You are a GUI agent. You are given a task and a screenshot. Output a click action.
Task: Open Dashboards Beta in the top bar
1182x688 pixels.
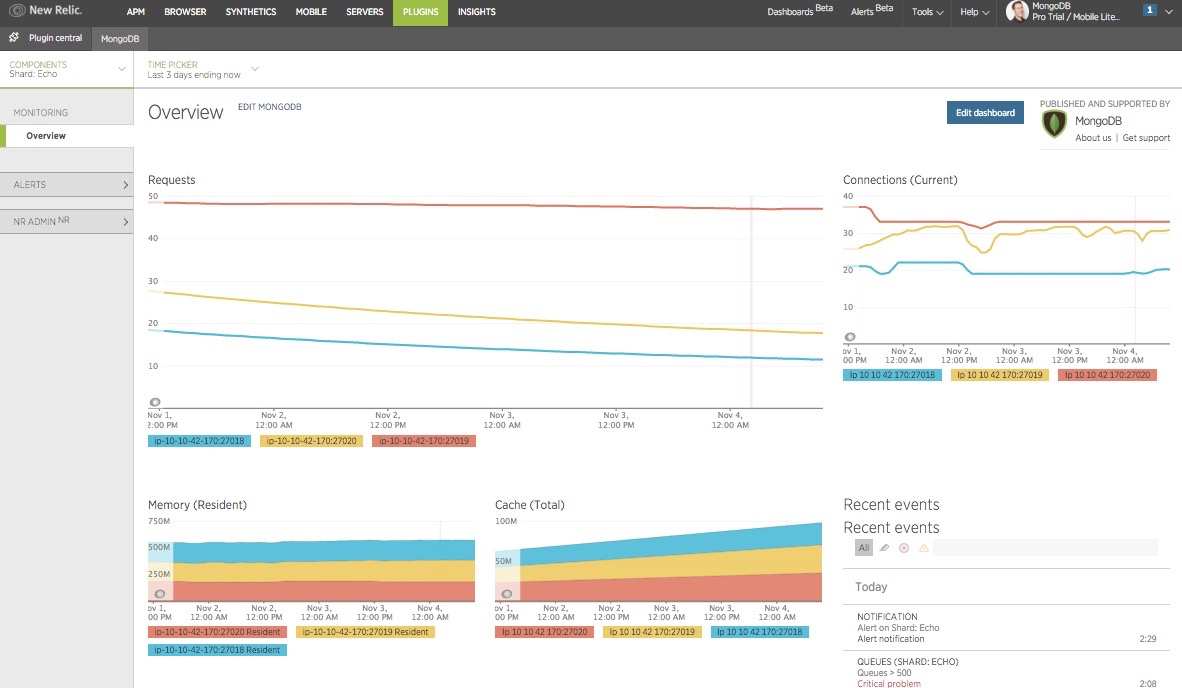point(800,11)
